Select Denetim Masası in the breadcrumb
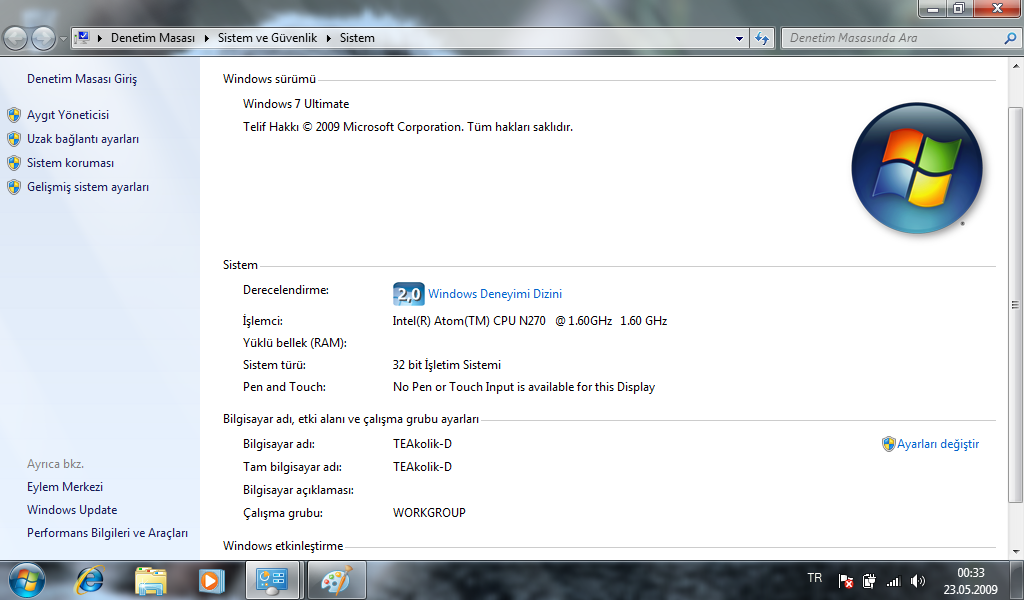 click(153, 38)
